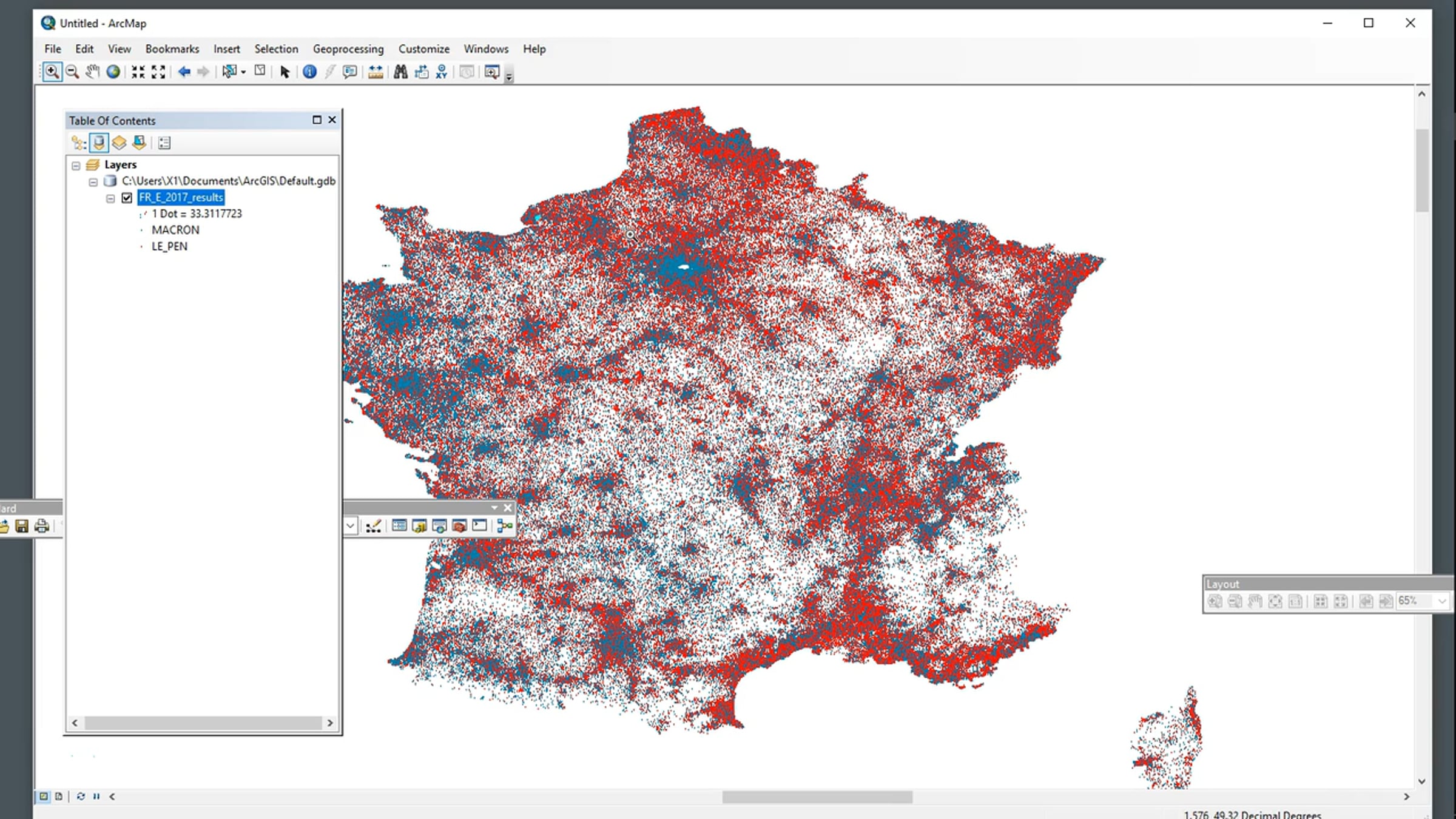This screenshot has width=1456, height=819.
Task: Open the layout zoom percentage dropdown
Action: (1442, 601)
